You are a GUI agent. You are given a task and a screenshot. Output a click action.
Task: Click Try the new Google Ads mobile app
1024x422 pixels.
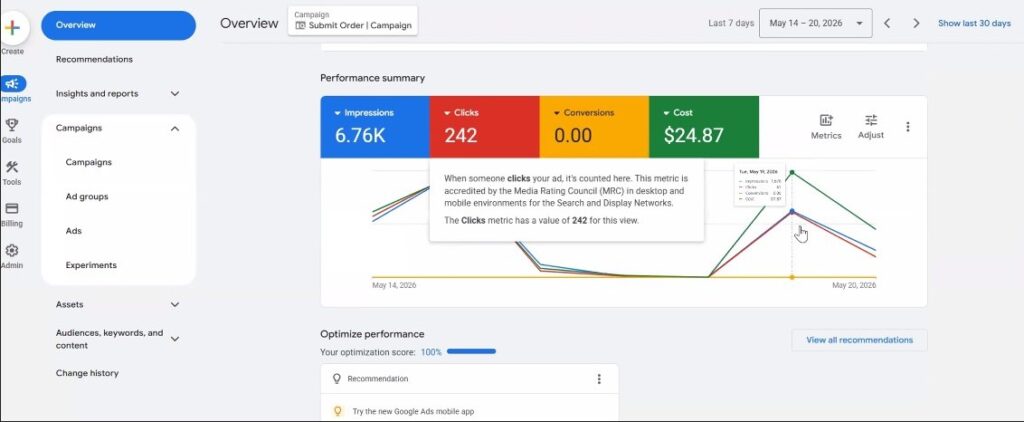(x=413, y=412)
